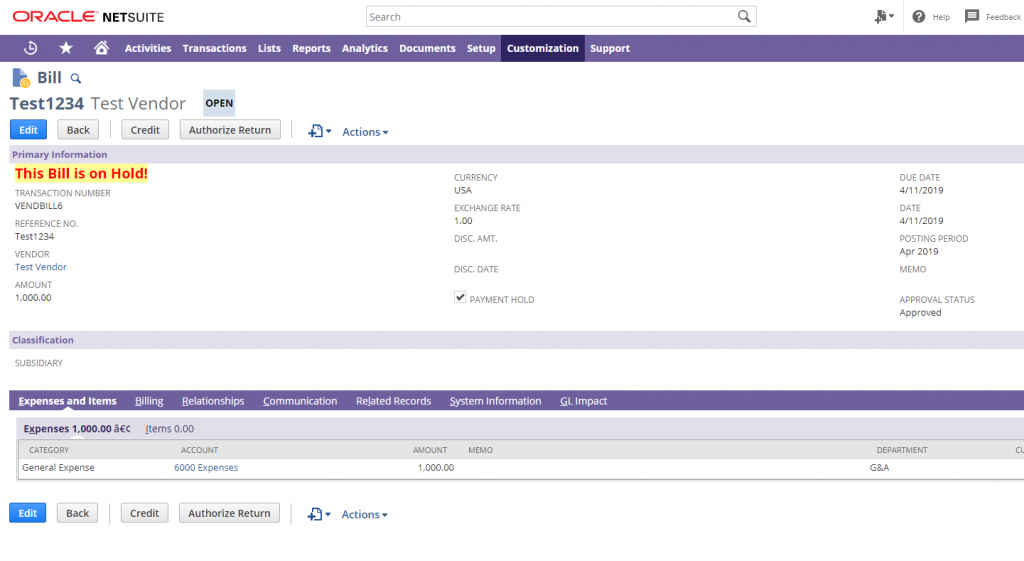This screenshot has height=561, width=1024.
Task: Open the Help question mark icon
Action: [918, 17]
